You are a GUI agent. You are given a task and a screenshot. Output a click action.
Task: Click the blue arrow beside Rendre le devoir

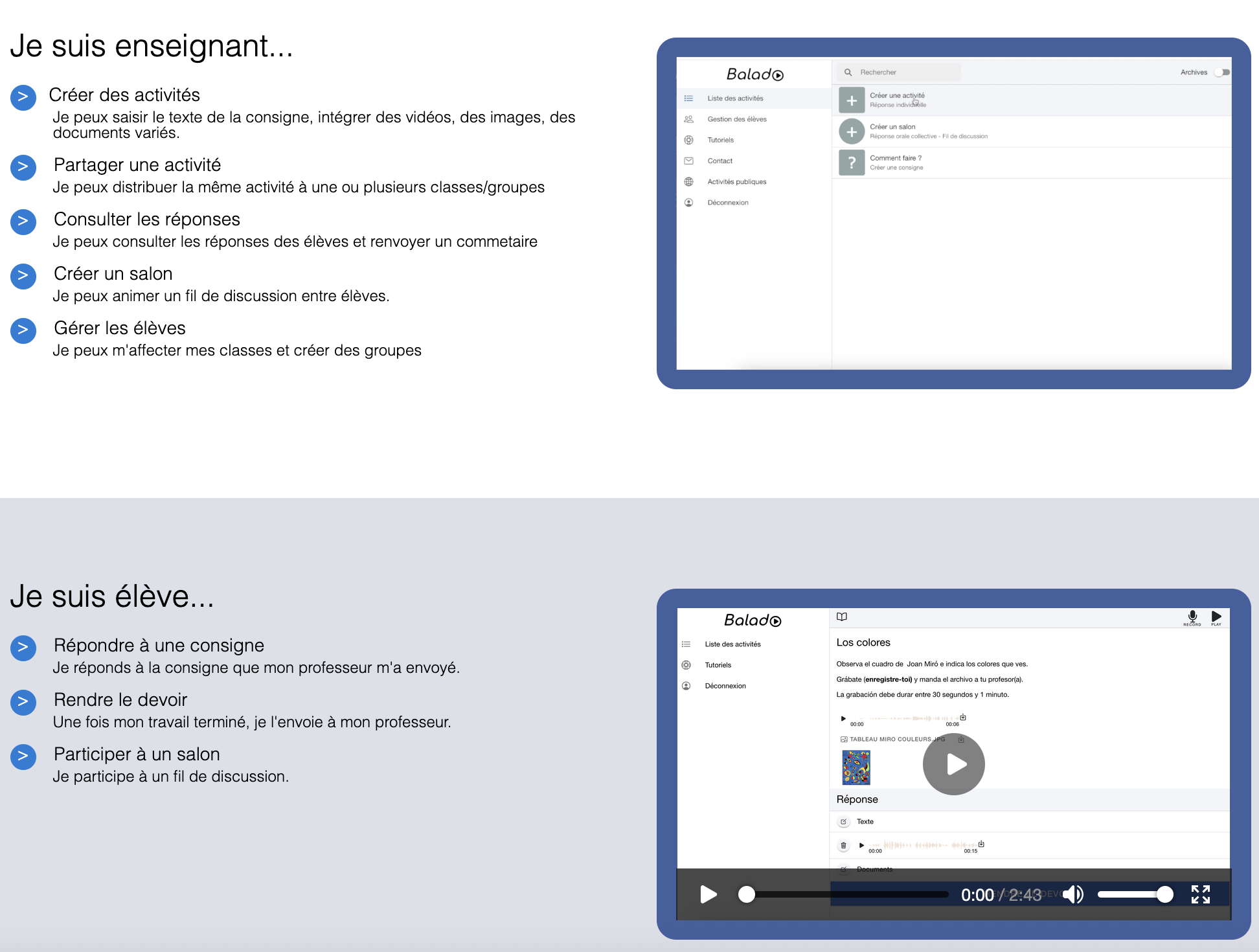pyautogui.click(x=23, y=702)
